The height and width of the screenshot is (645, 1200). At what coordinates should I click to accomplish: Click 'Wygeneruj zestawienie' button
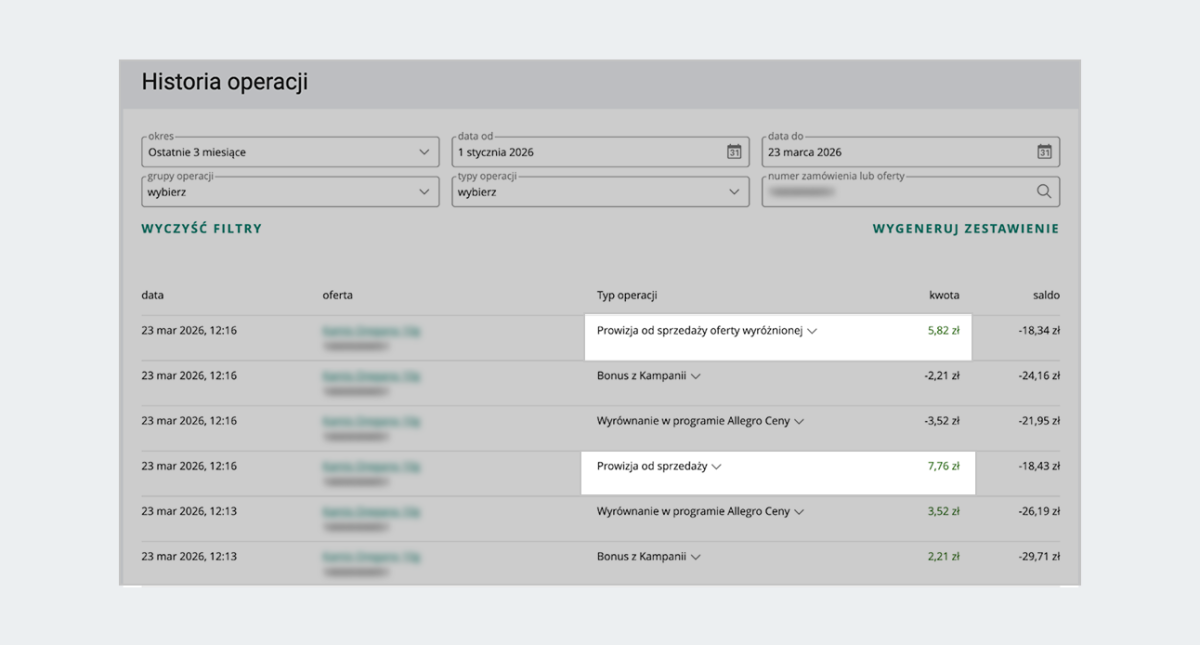tap(965, 229)
